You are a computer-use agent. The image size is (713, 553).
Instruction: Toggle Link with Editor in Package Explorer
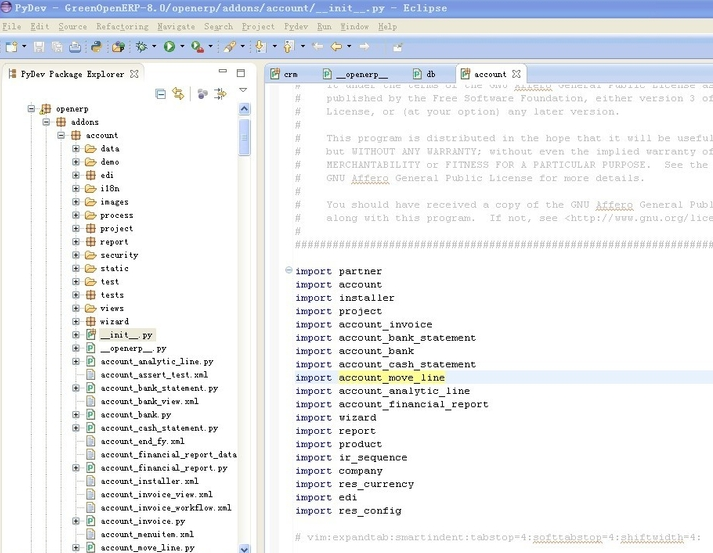coord(178,93)
